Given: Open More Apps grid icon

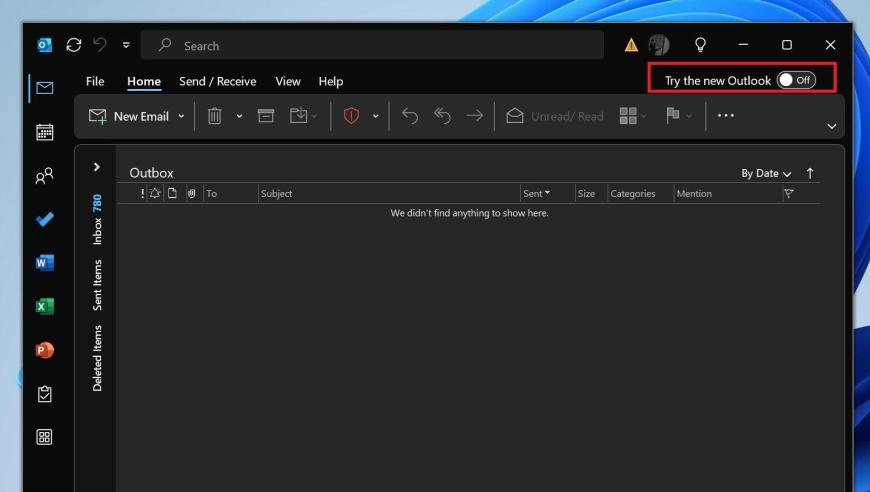Looking at the screenshot, I should point(44,437).
